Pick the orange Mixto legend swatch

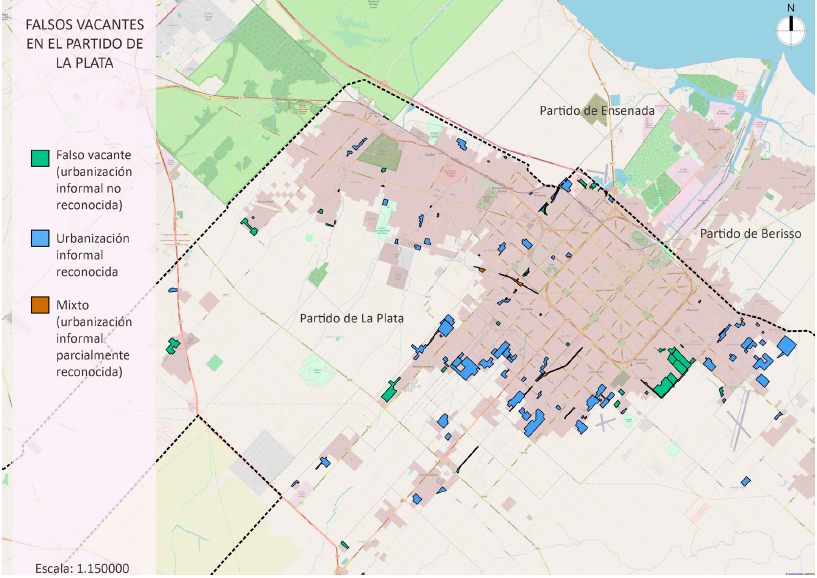[x=40, y=304]
